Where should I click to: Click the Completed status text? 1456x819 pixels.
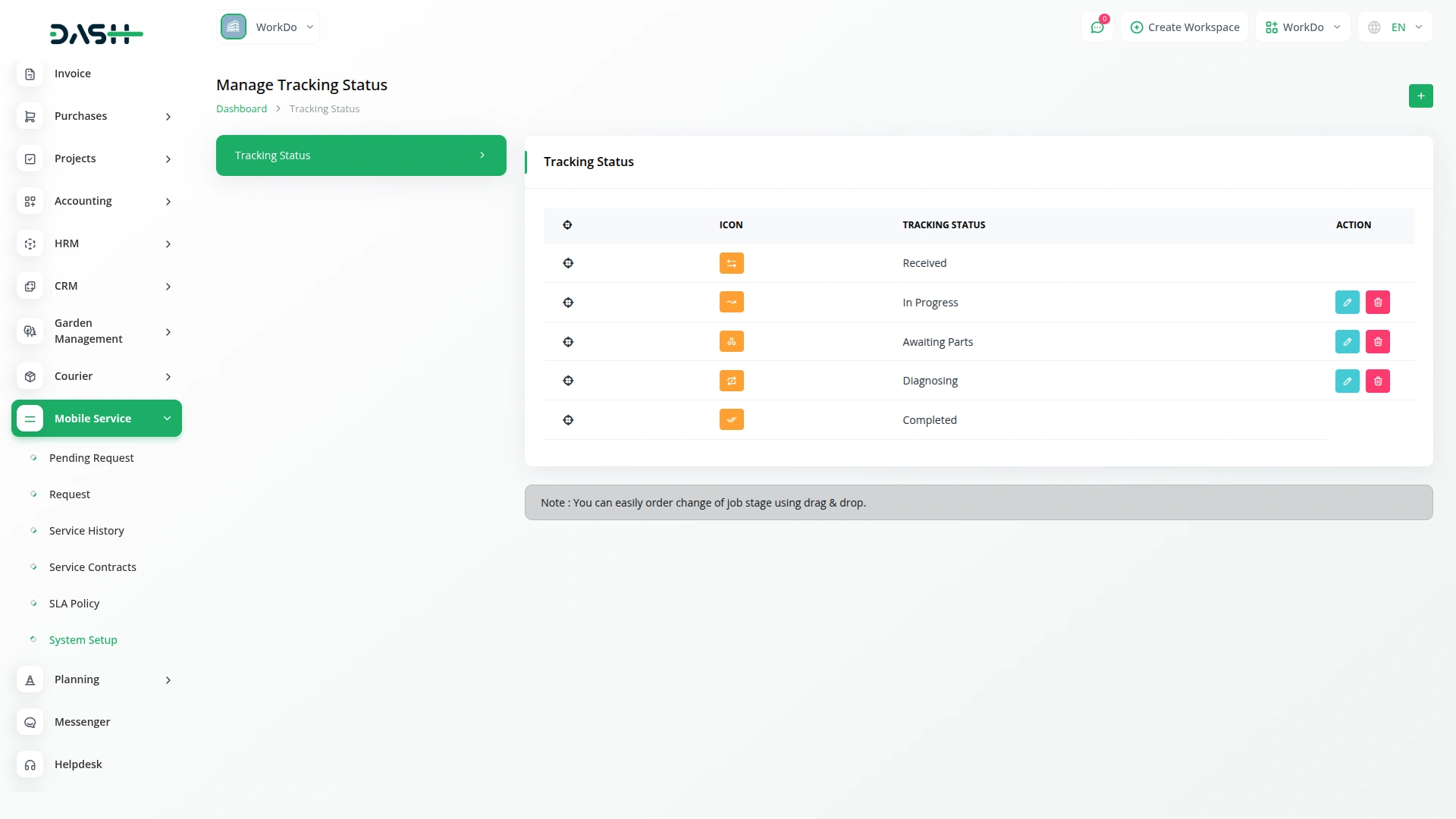930,420
